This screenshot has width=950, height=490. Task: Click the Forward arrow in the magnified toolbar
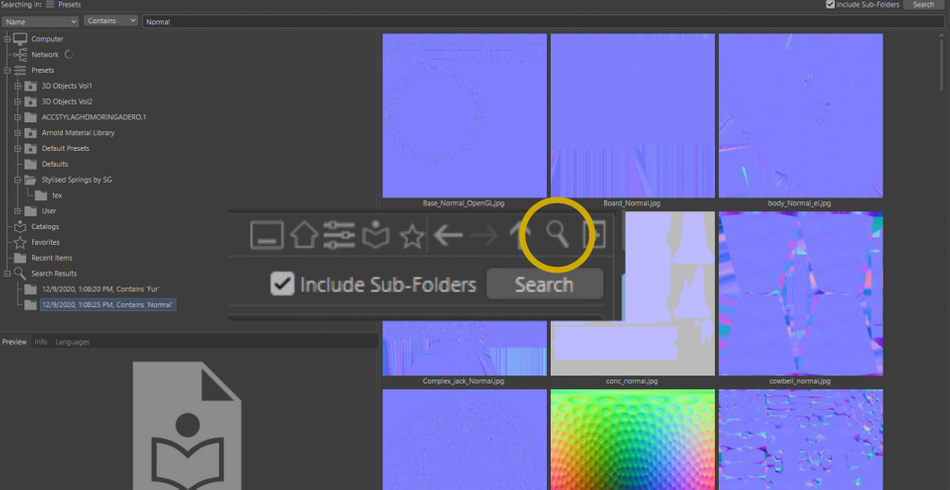click(x=485, y=236)
